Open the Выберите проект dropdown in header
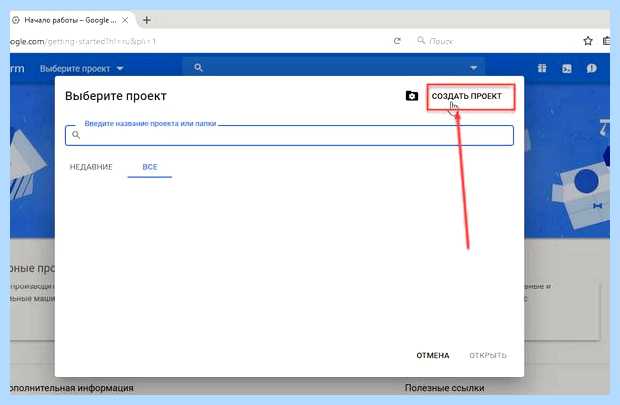The height and width of the screenshot is (405, 620). click(x=81, y=68)
